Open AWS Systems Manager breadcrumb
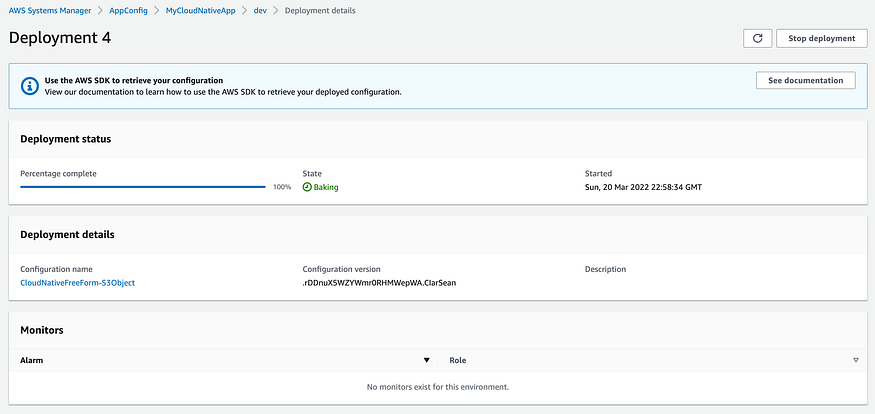 50,11
